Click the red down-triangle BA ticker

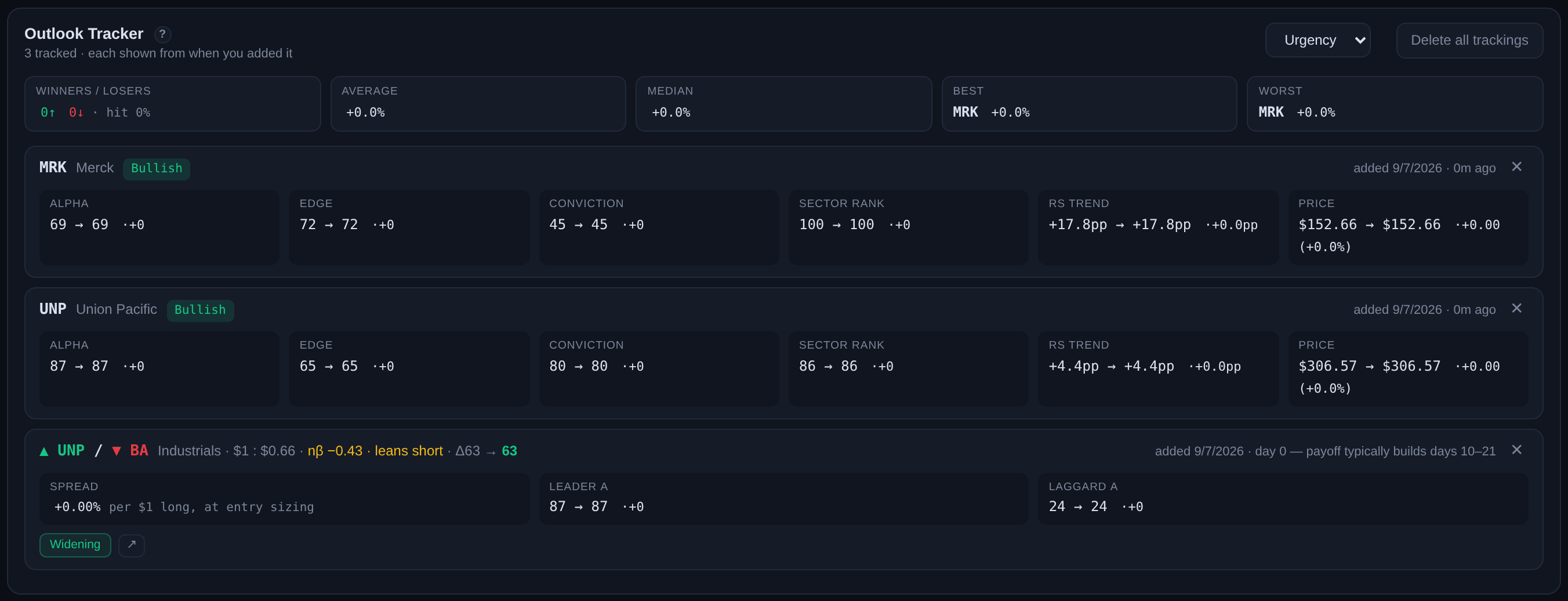pos(130,451)
